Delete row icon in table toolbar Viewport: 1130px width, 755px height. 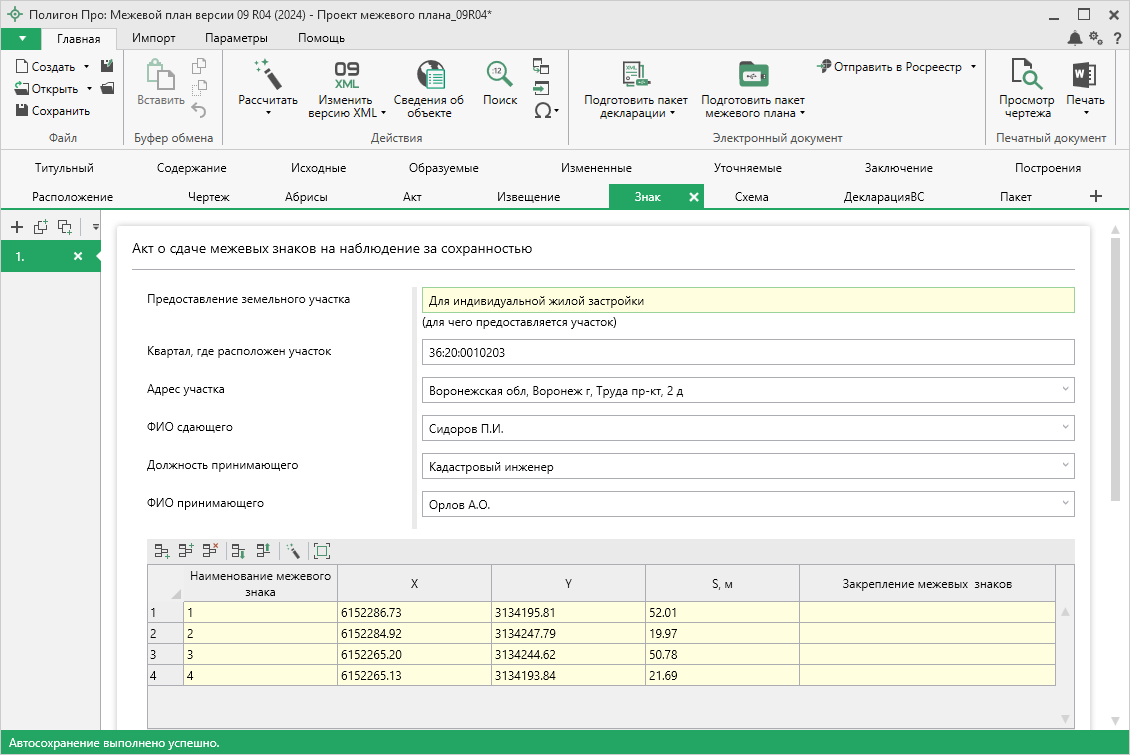tap(210, 550)
